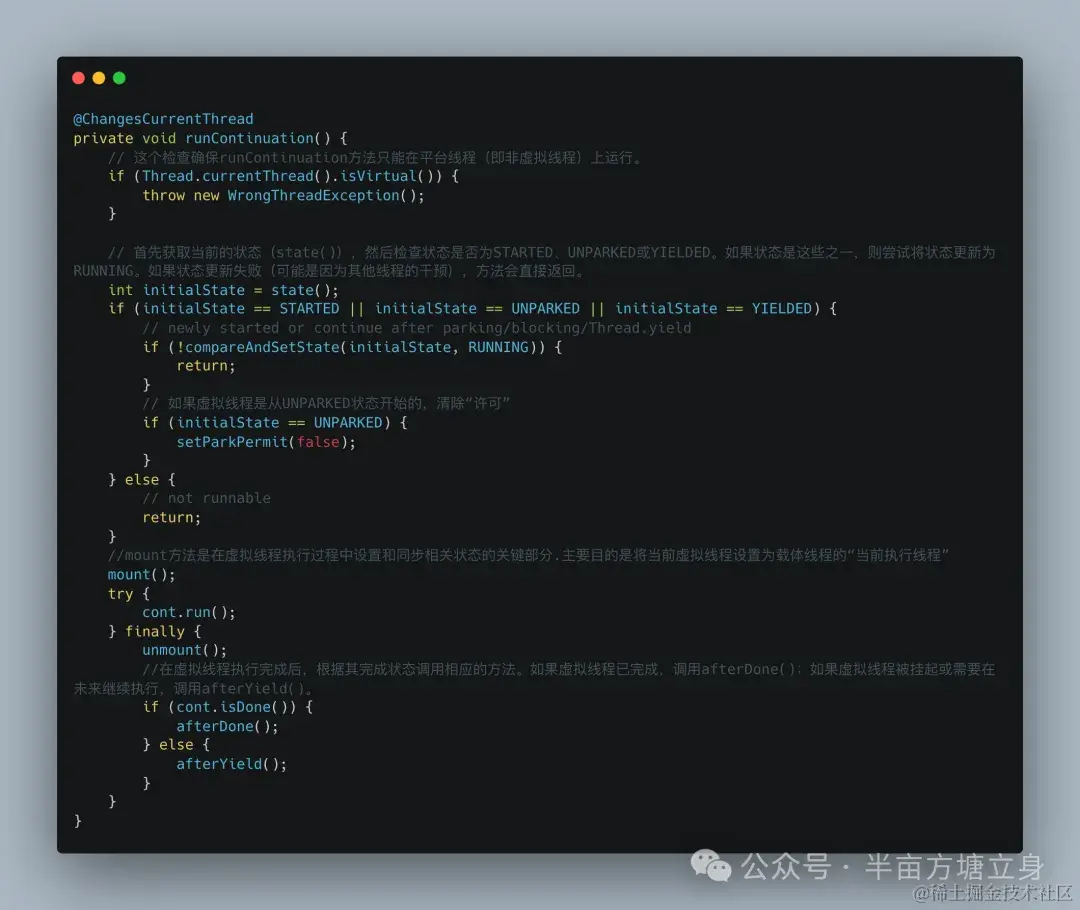Click the 'private void runContinuation() {' line
The width and height of the screenshot is (1080, 910).
coord(210,138)
